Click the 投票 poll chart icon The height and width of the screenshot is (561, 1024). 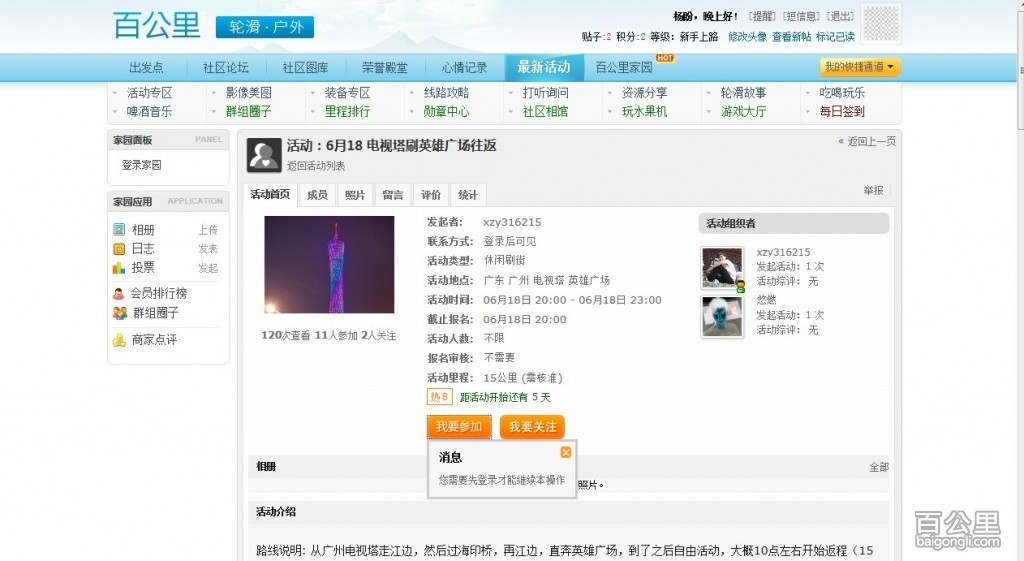[x=119, y=268]
